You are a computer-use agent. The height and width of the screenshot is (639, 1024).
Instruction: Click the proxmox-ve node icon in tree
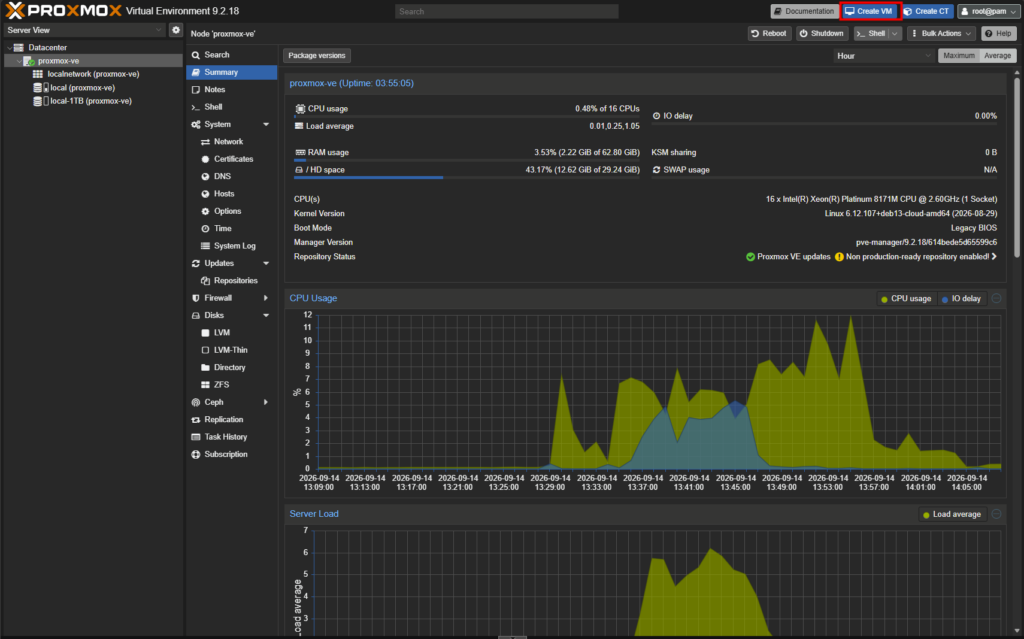(29, 61)
